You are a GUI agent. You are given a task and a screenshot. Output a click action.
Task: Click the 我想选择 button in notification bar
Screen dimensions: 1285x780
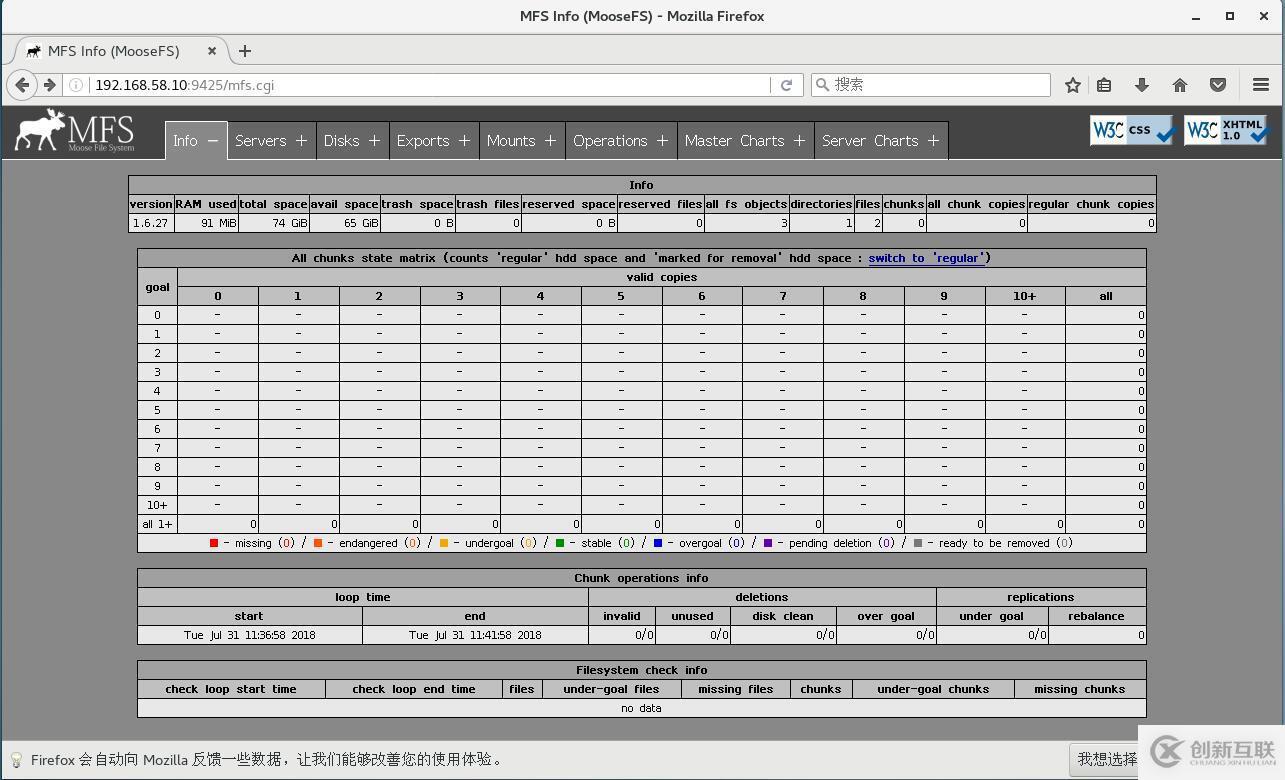pos(1107,760)
